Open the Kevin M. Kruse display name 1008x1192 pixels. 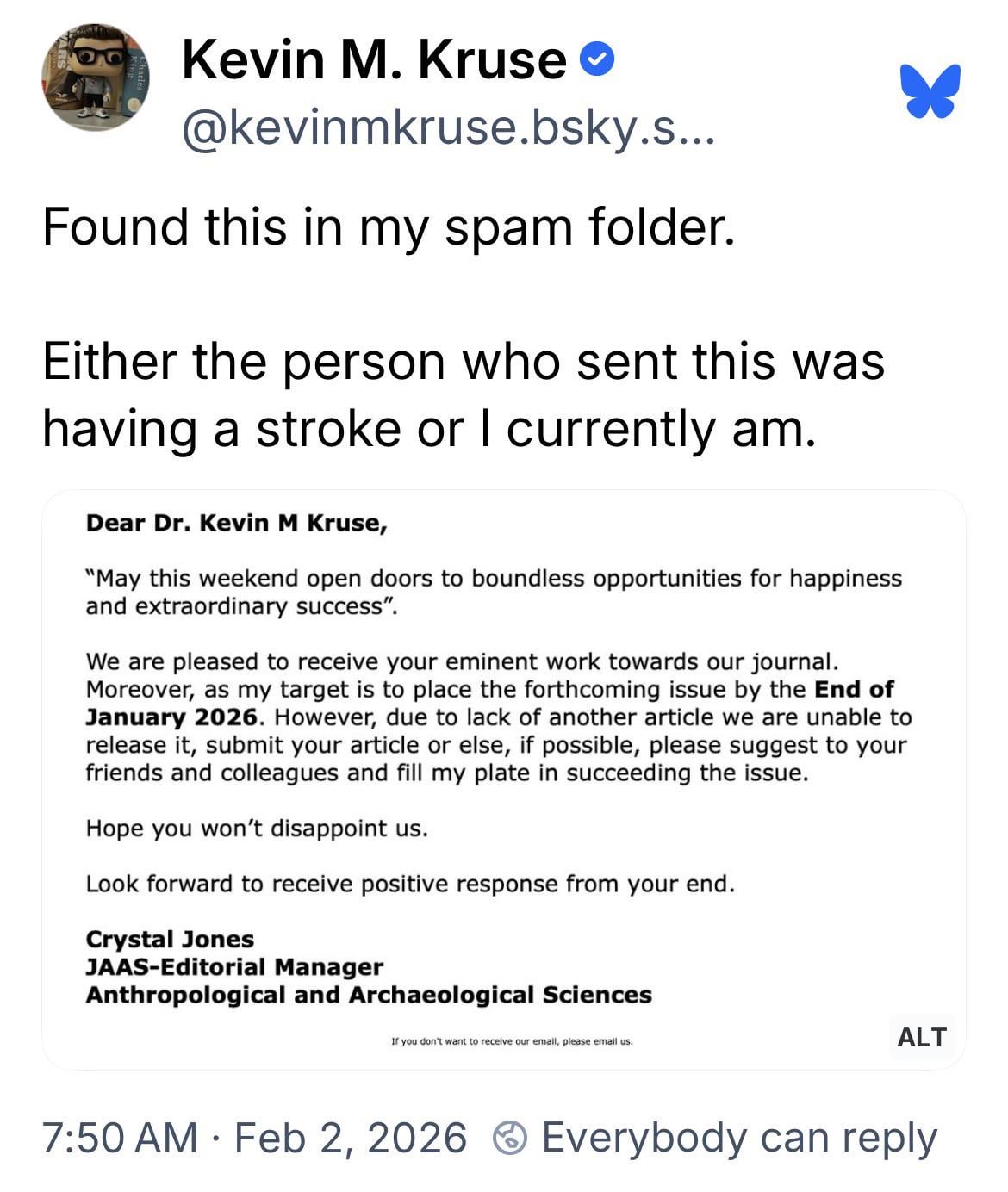(x=374, y=60)
